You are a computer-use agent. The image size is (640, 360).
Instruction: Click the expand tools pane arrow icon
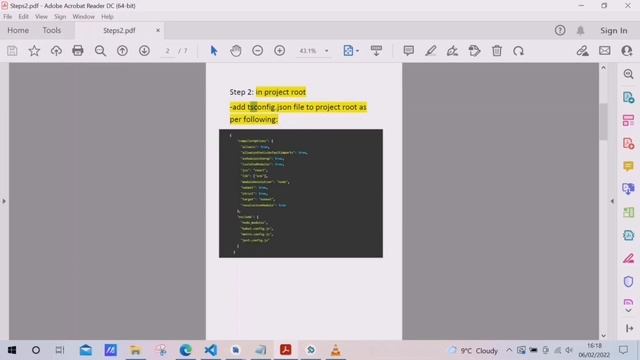click(x=629, y=328)
